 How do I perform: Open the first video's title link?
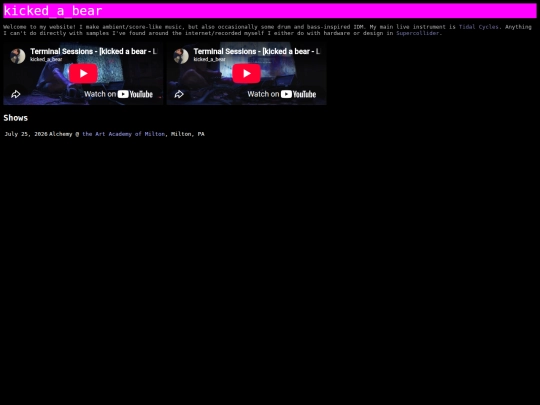(x=93, y=51)
